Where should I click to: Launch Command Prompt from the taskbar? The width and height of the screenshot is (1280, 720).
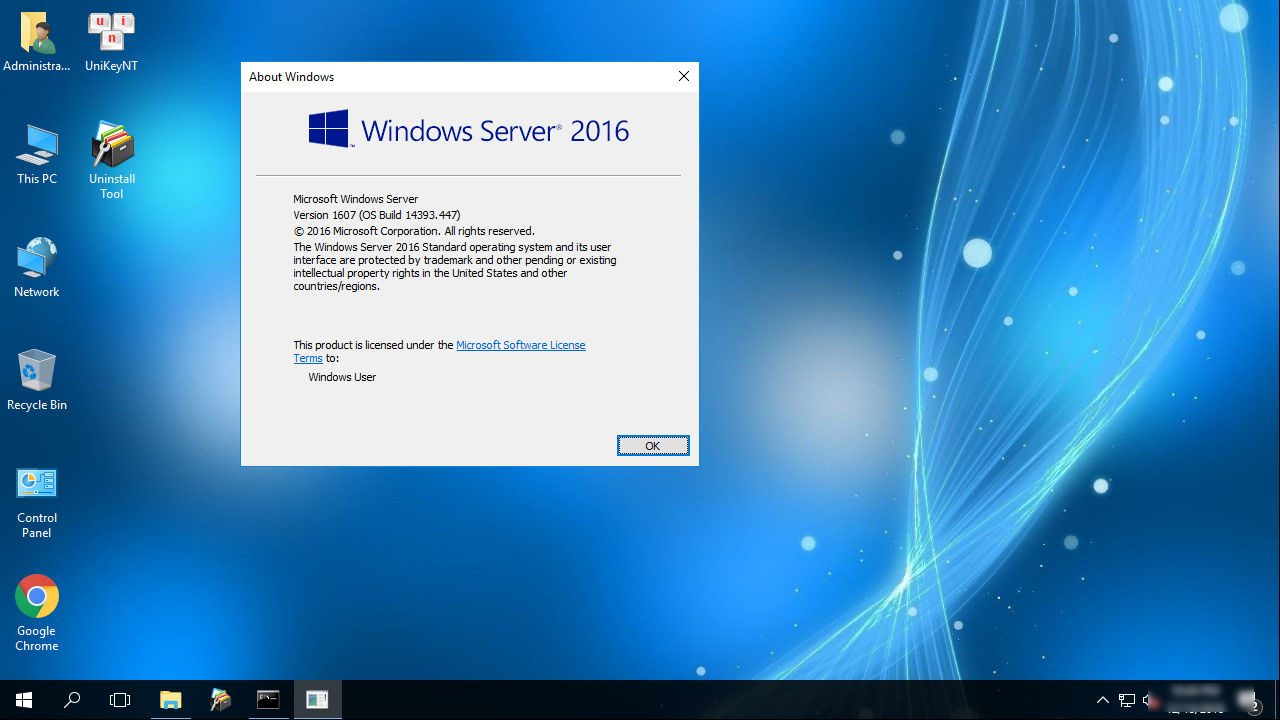268,699
